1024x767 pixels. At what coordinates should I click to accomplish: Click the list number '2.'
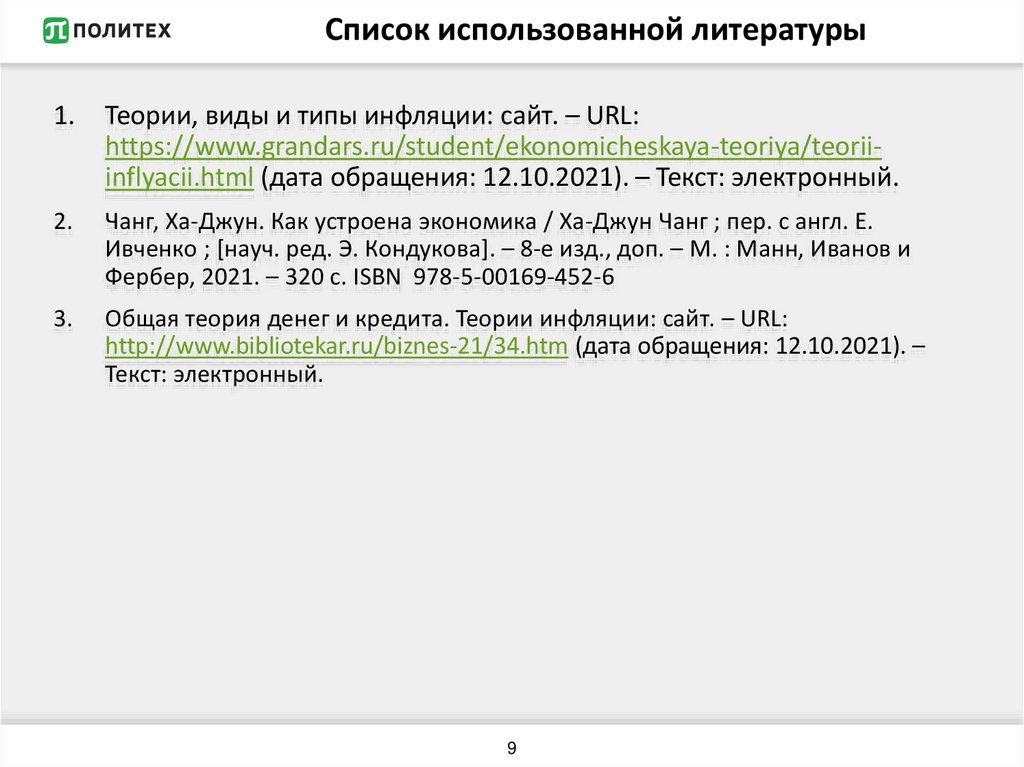point(63,222)
